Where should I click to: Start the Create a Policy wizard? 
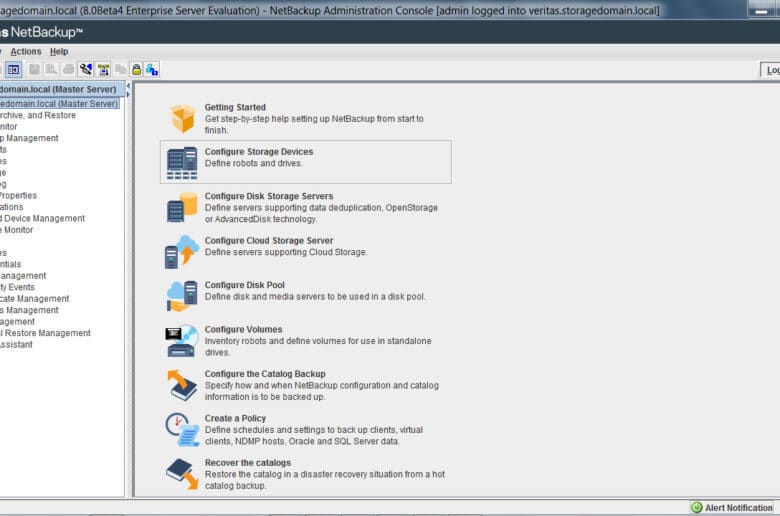click(235, 418)
